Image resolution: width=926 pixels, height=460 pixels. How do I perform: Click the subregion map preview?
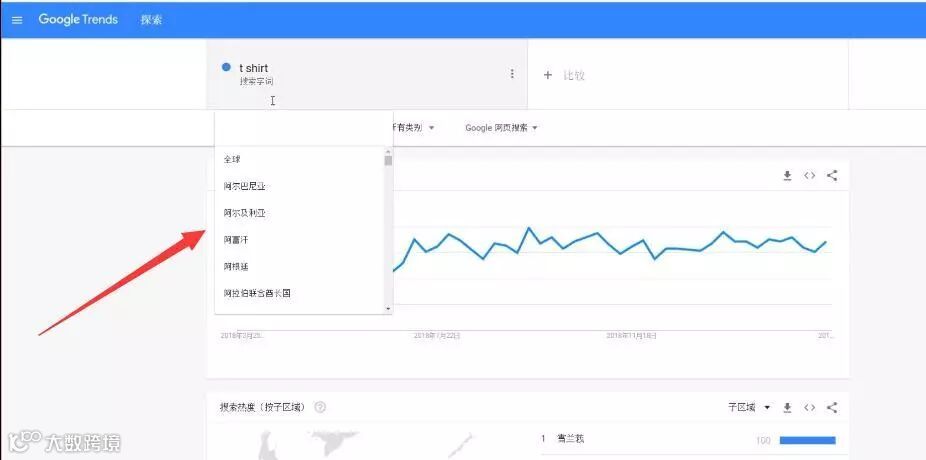(366, 444)
